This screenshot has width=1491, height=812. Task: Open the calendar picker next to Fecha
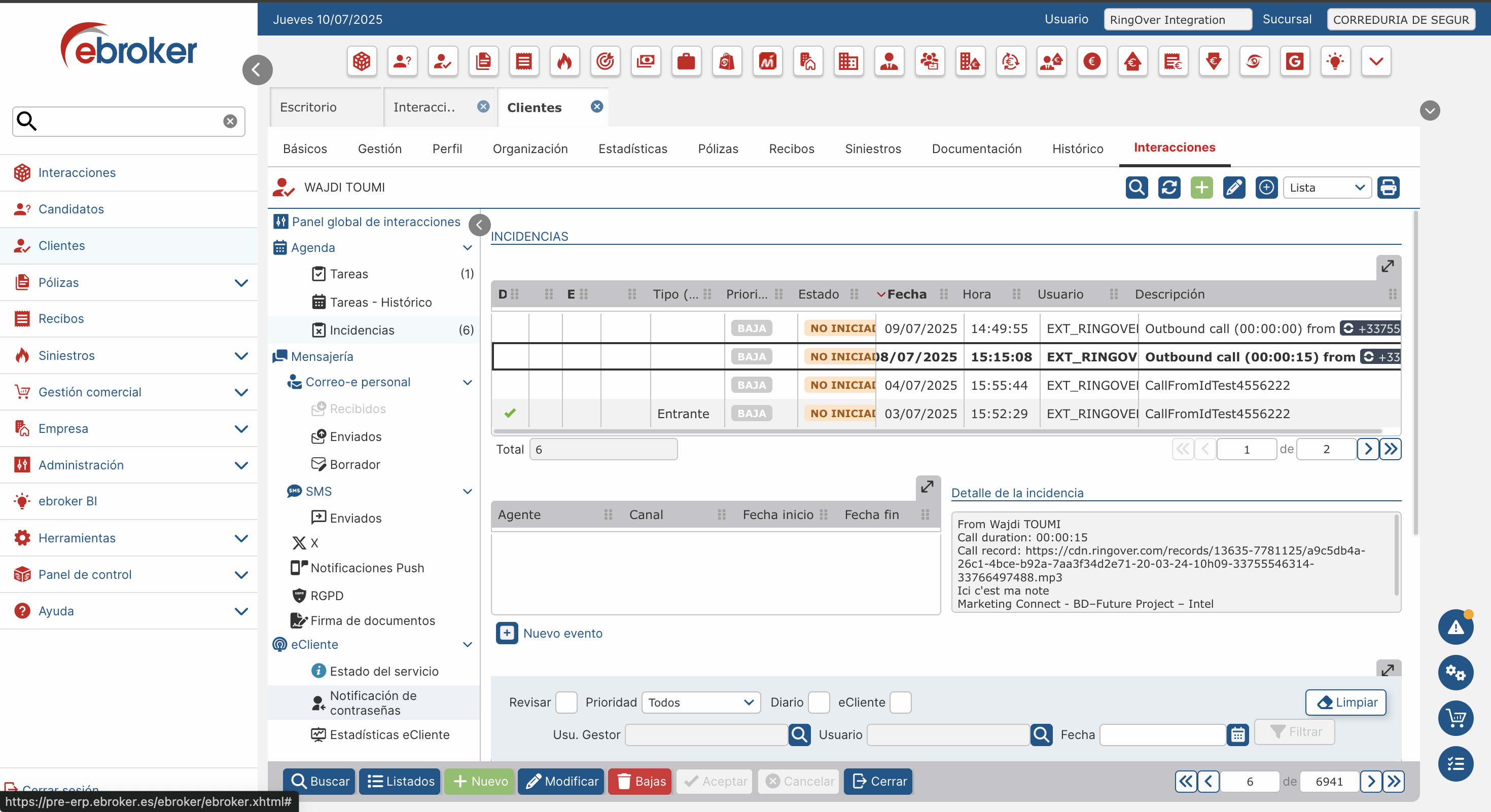pos(1237,734)
